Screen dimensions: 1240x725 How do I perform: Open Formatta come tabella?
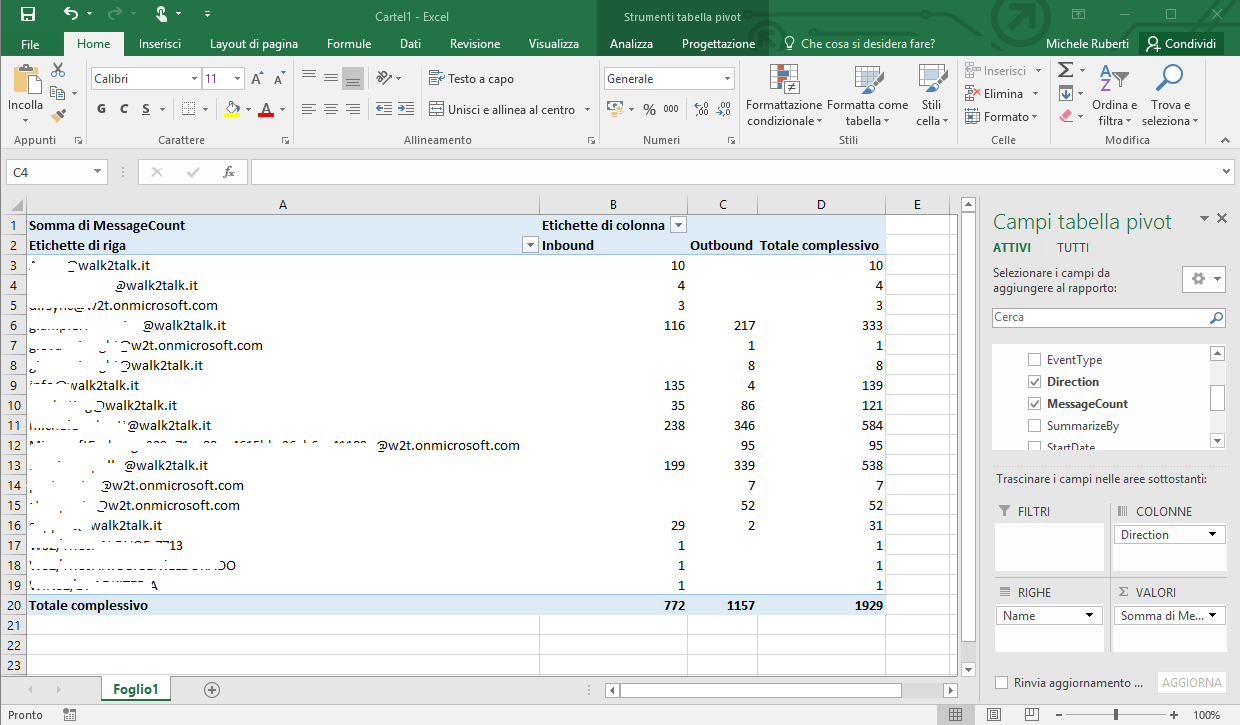pos(867,96)
